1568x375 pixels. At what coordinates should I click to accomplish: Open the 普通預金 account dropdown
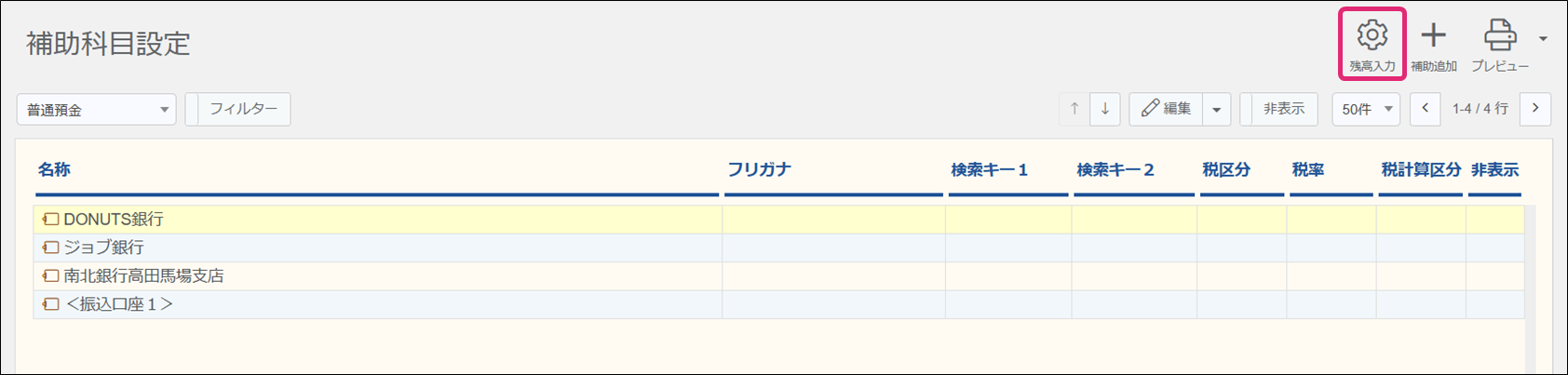point(97,110)
